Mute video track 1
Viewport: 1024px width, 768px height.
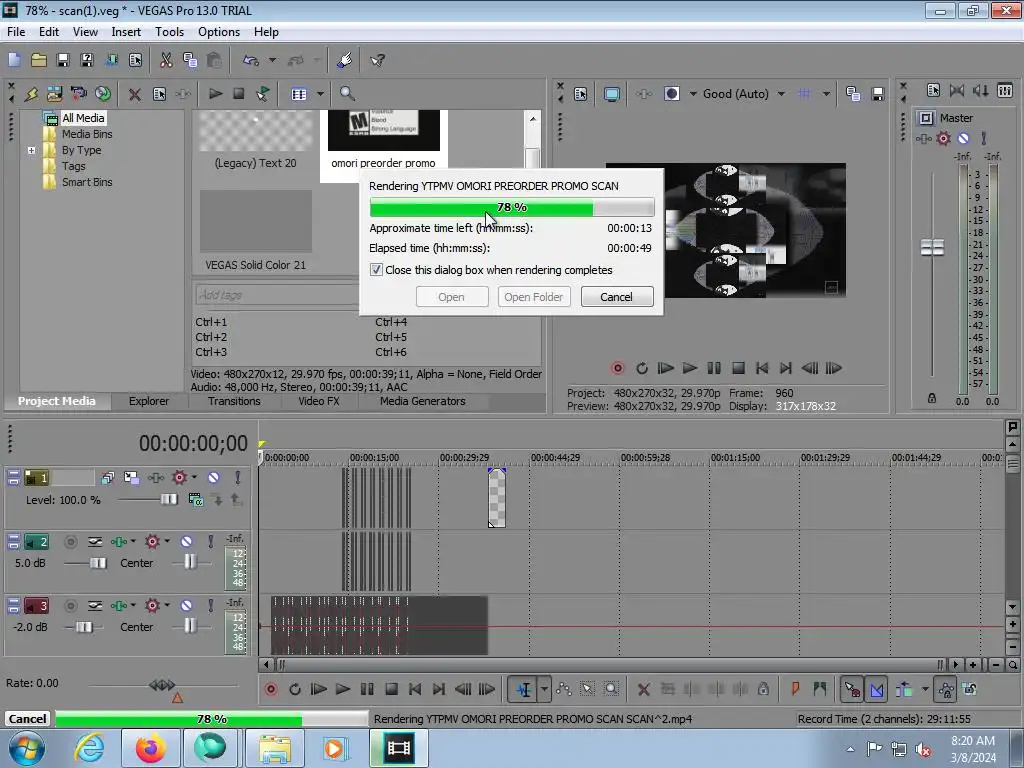[214, 478]
